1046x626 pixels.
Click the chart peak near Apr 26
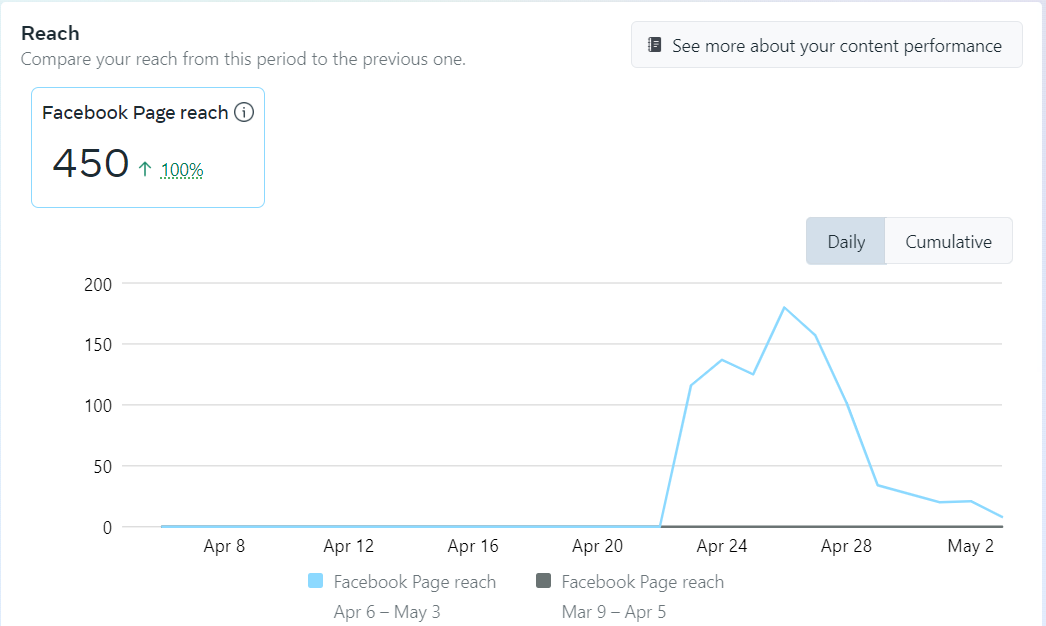(x=784, y=307)
